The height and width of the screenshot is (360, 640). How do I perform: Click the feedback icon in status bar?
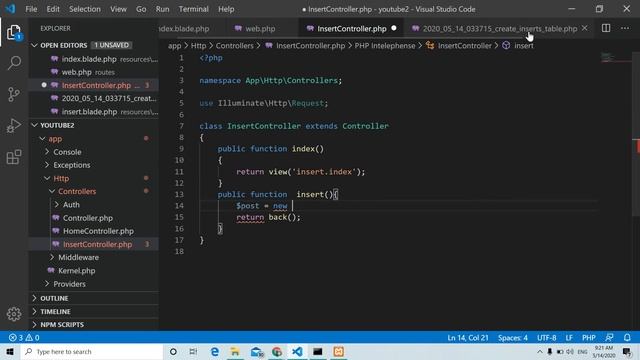point(609,338)
